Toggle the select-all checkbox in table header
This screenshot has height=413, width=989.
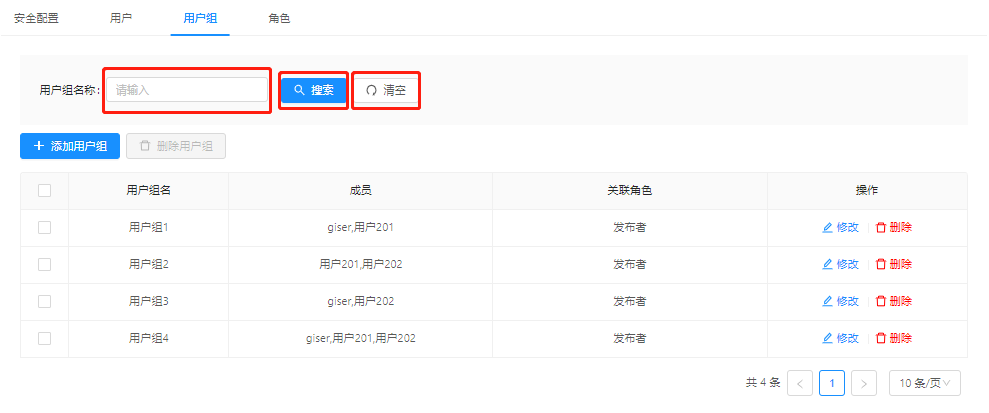coord(44,191)
